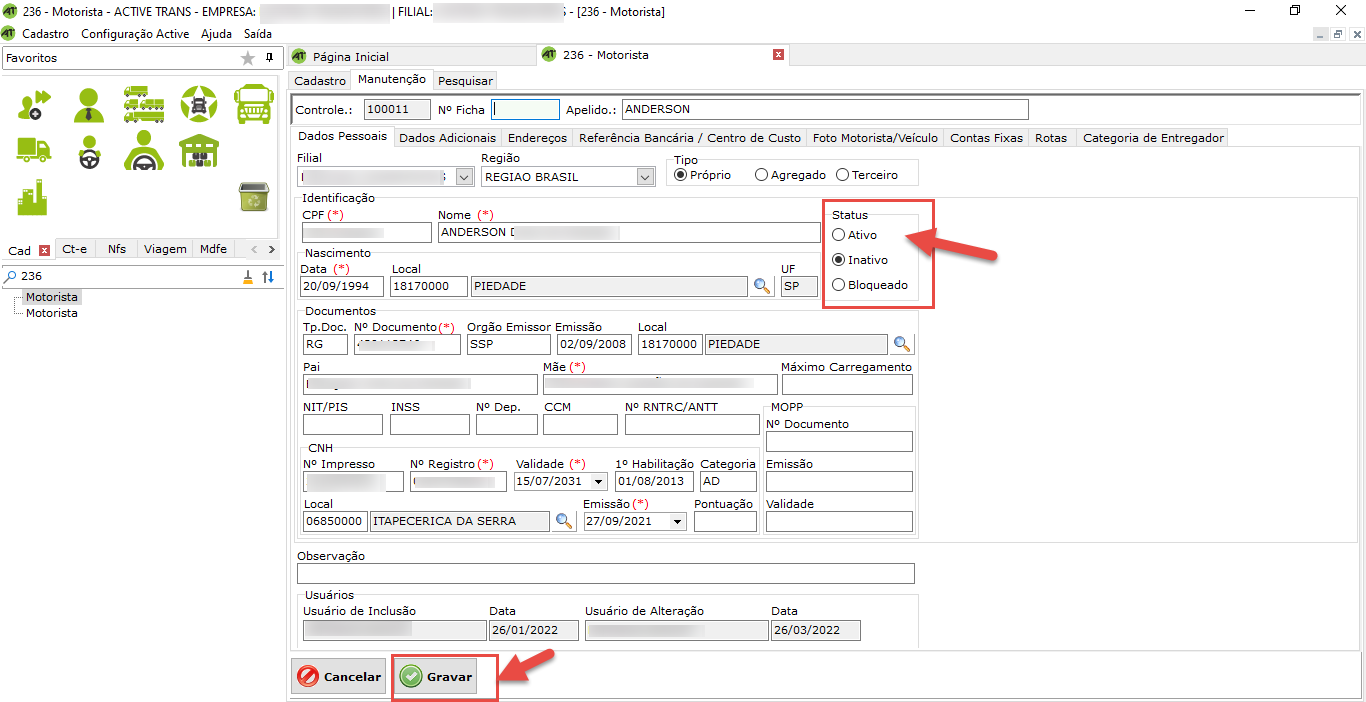Switch to the Cadastro sub-tab
This screenshot has width=1366, height=702.
(x=320, y=80)
